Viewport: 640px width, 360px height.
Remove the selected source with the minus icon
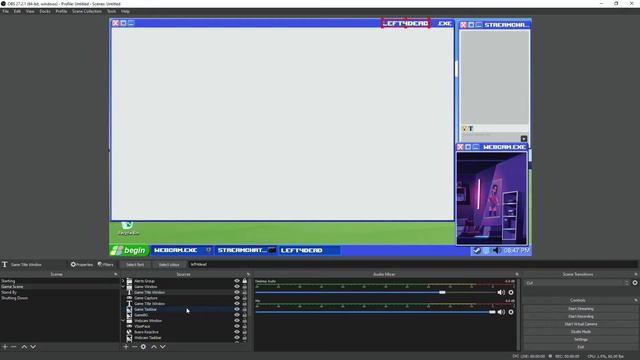click(x=134, y=347)
